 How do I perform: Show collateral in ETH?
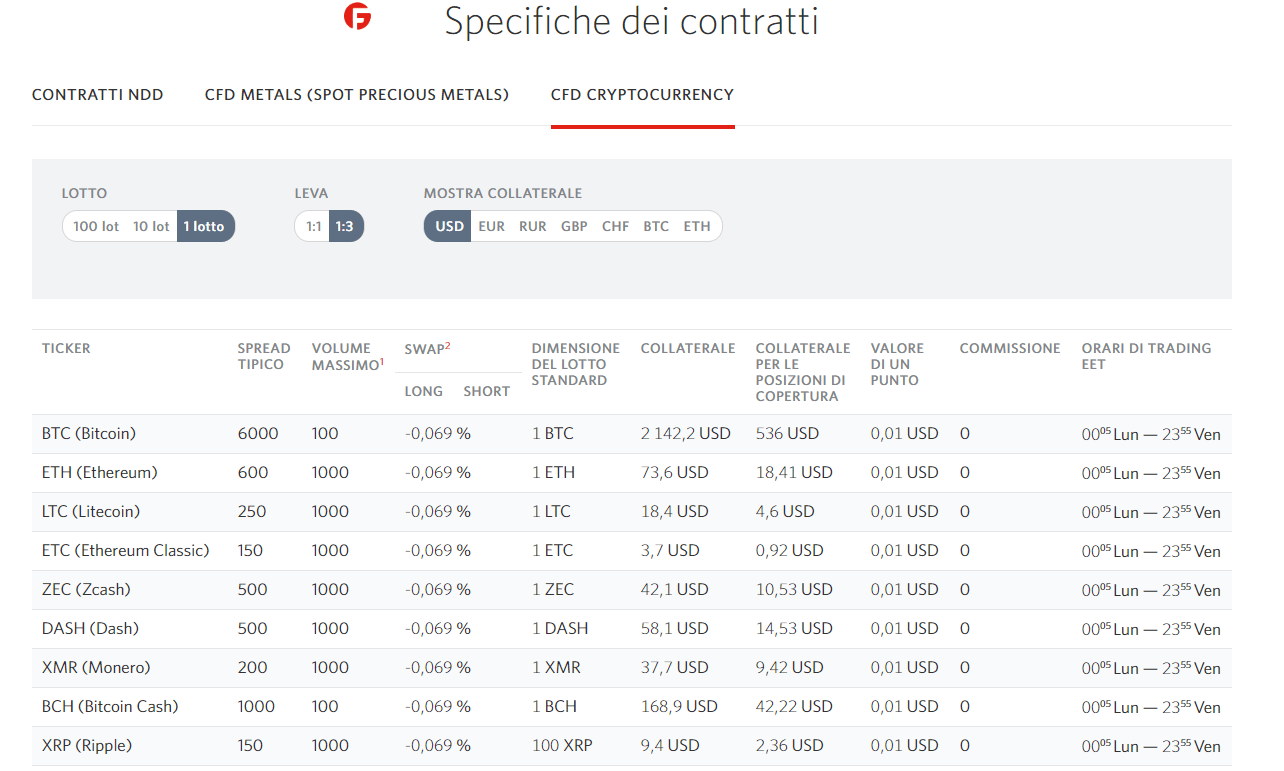pos(697,226)
